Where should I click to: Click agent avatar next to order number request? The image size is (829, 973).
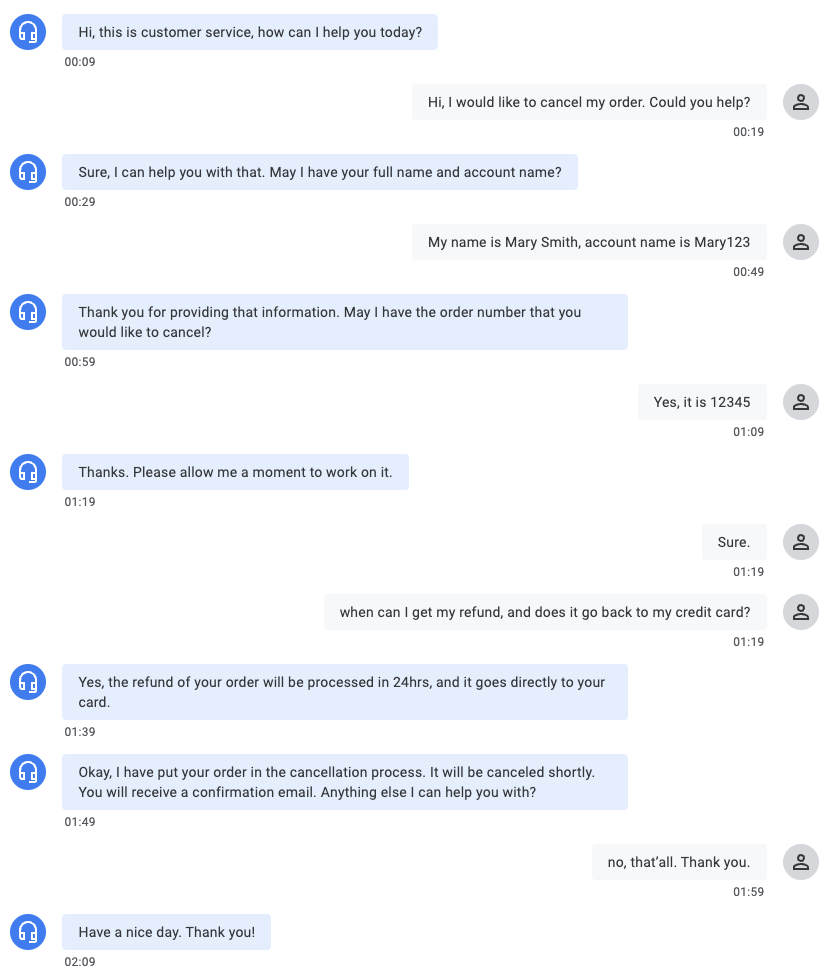[x=28, y=312]
